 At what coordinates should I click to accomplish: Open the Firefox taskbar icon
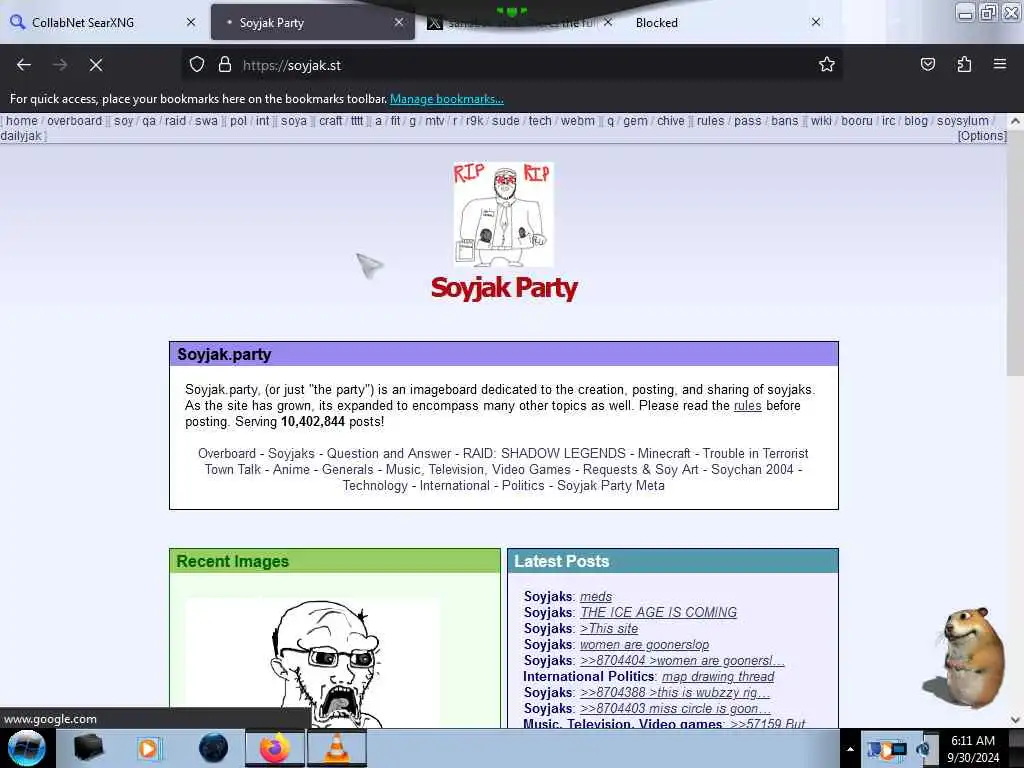pyautogui.click(x=275, y=748)
